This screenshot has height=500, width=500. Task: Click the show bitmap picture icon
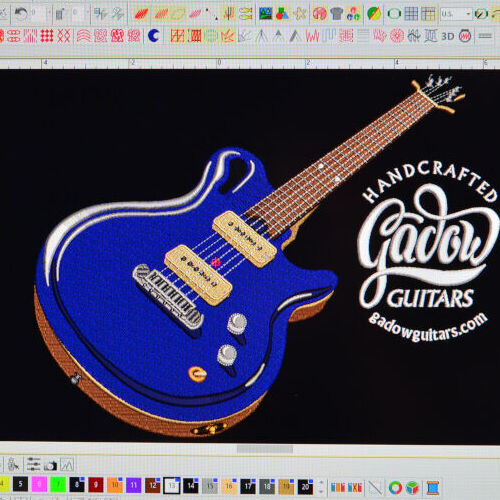coord(266,14)
